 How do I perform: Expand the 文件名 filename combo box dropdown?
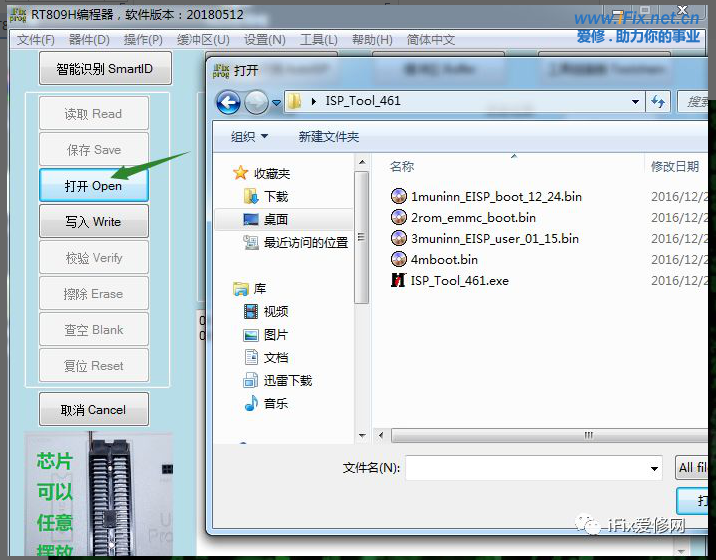click(654, 468)
